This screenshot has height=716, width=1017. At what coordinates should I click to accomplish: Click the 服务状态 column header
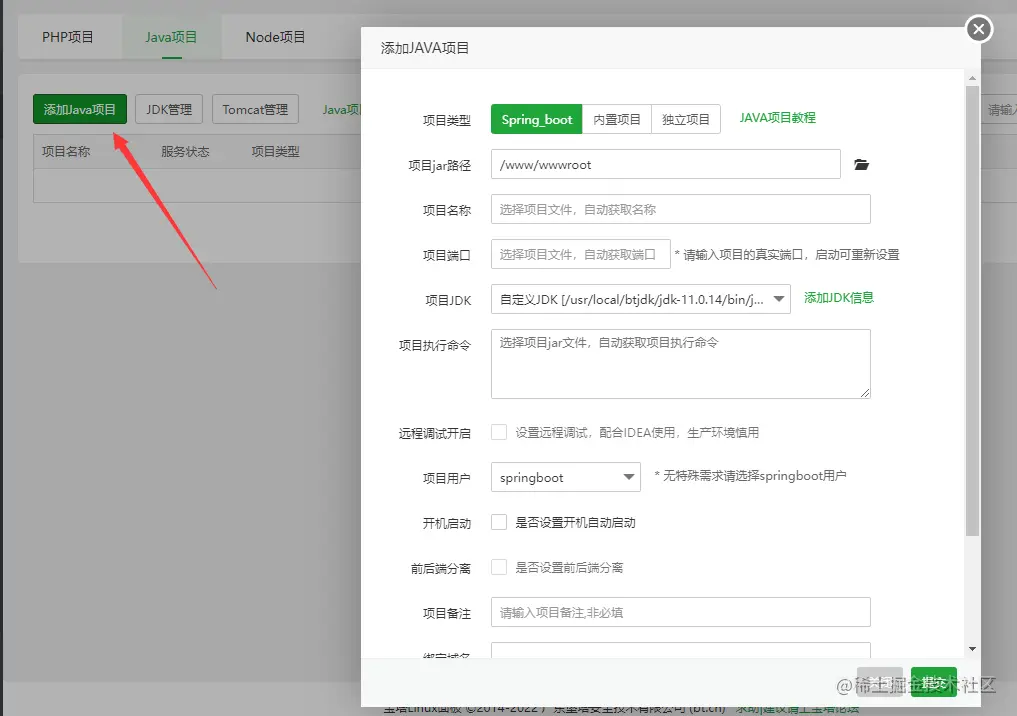185,152
